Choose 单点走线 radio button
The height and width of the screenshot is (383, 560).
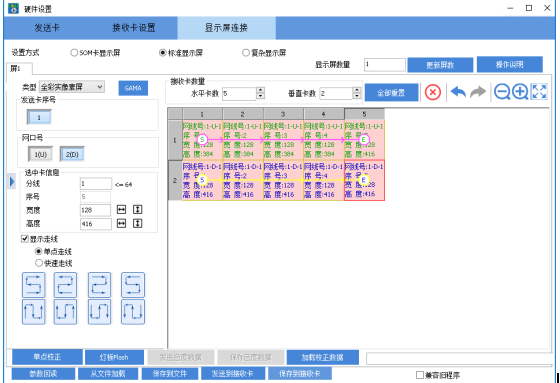pos(39,252)
